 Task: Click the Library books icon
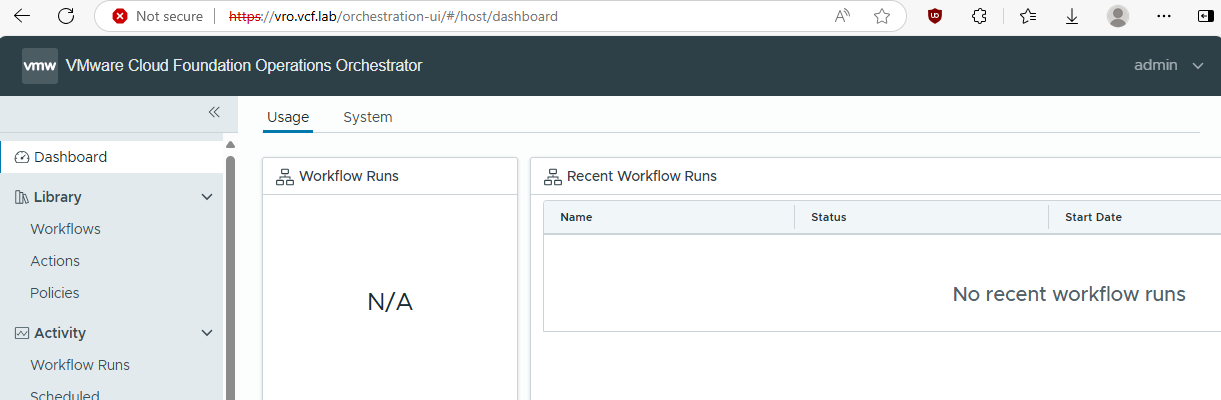click(x=22, y=197)
